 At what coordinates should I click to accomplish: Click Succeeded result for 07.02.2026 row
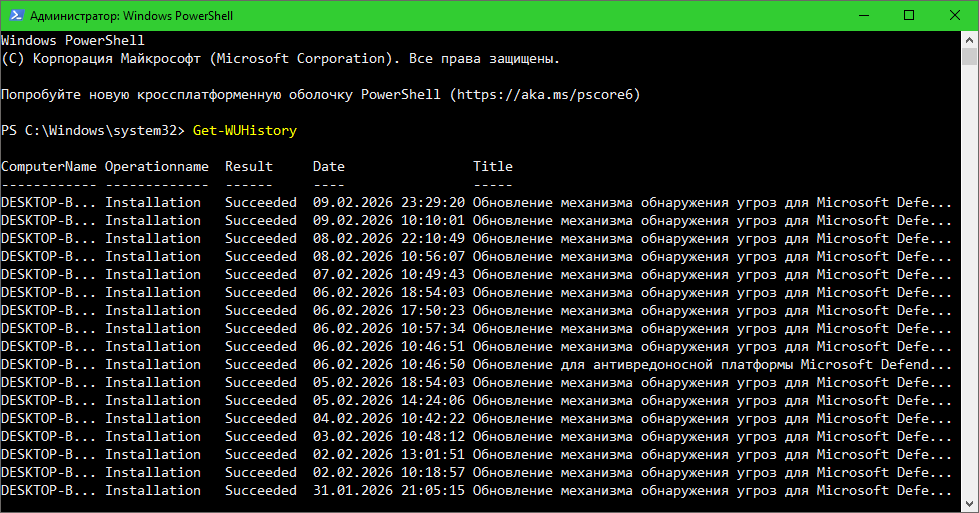pyautogui.click(x=260, y=275)
